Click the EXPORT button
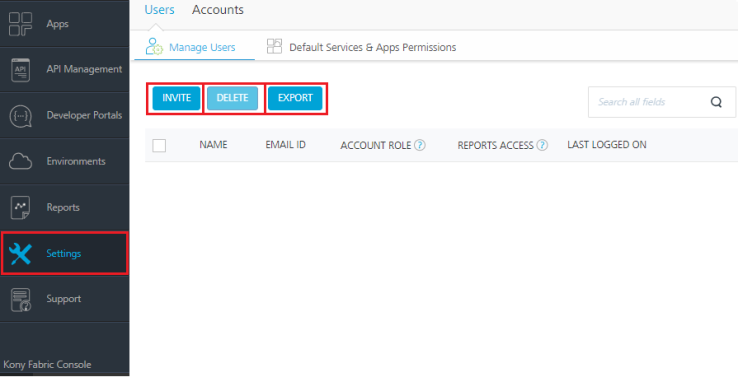The width and height of the screenshot is (738, 377). pyautogui.click(x=295, y=98)
